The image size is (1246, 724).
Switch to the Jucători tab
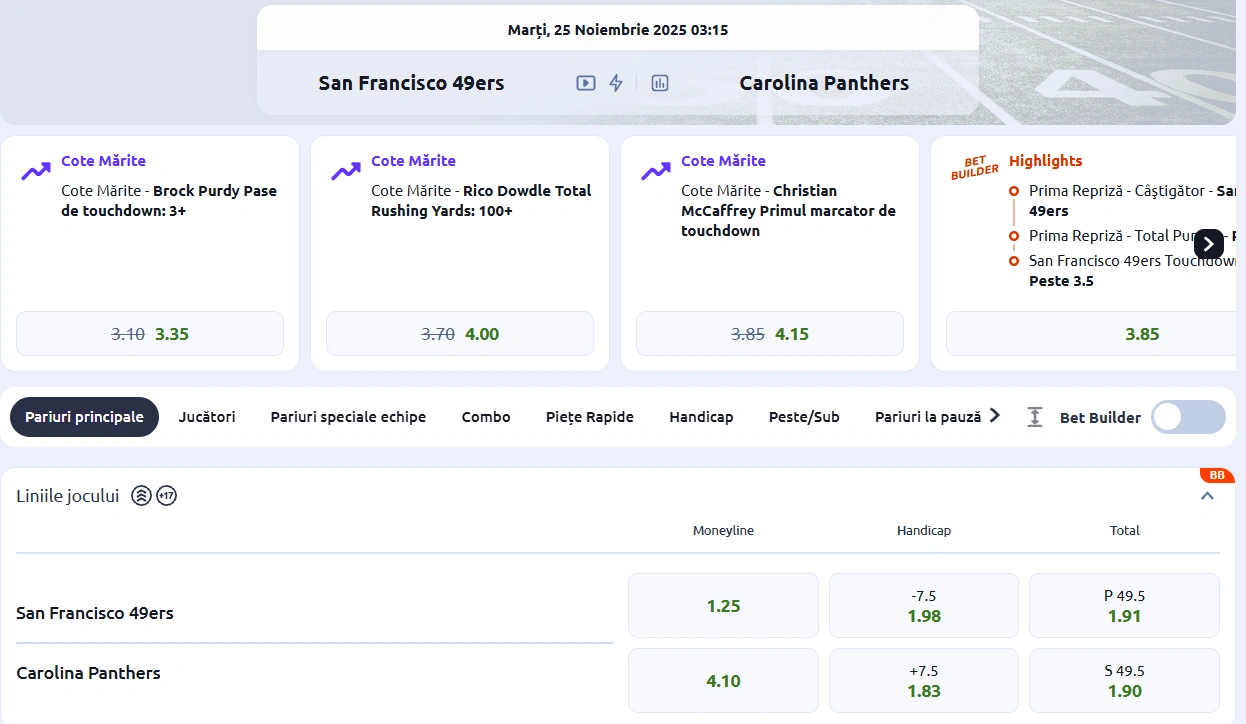(207, 417)
